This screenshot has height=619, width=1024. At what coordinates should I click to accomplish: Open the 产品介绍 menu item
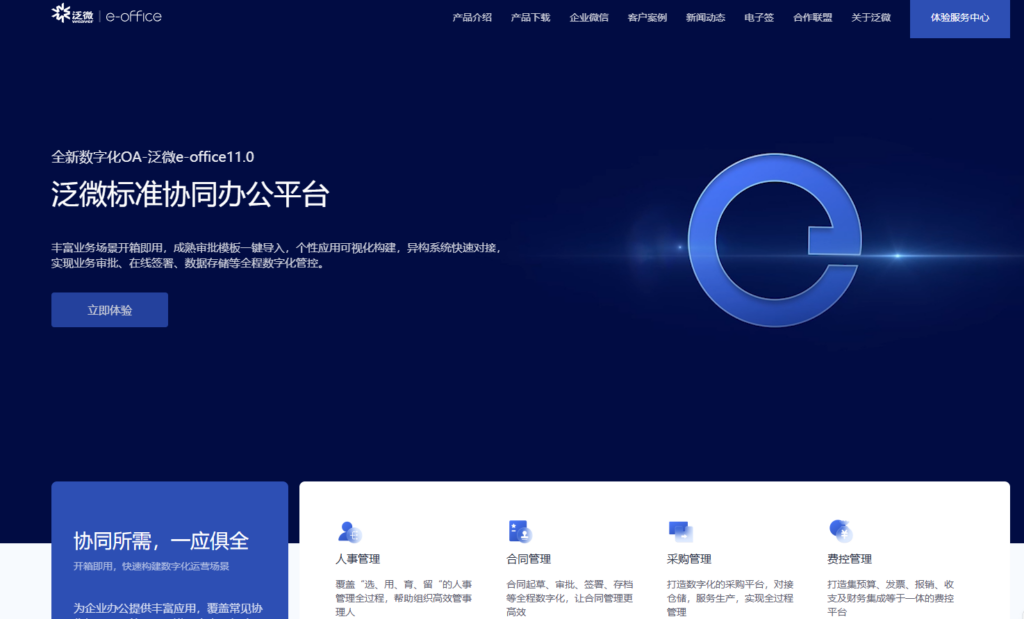tap(472, 18)
